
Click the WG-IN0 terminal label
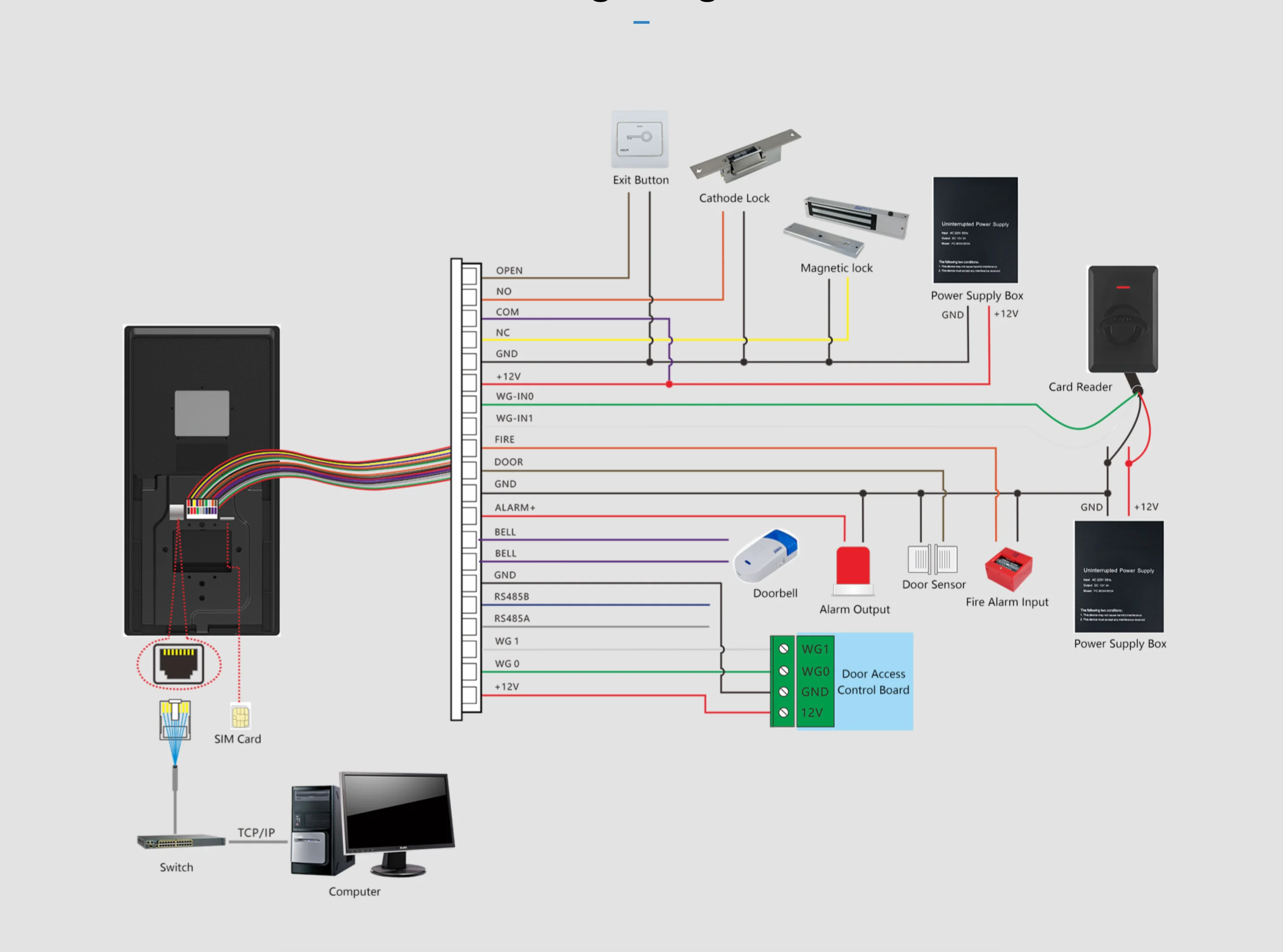pos(514,396)
